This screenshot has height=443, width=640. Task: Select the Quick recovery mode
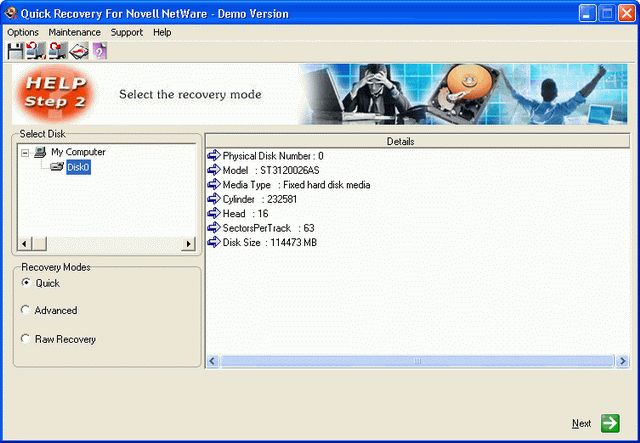(x=26, y=283)
